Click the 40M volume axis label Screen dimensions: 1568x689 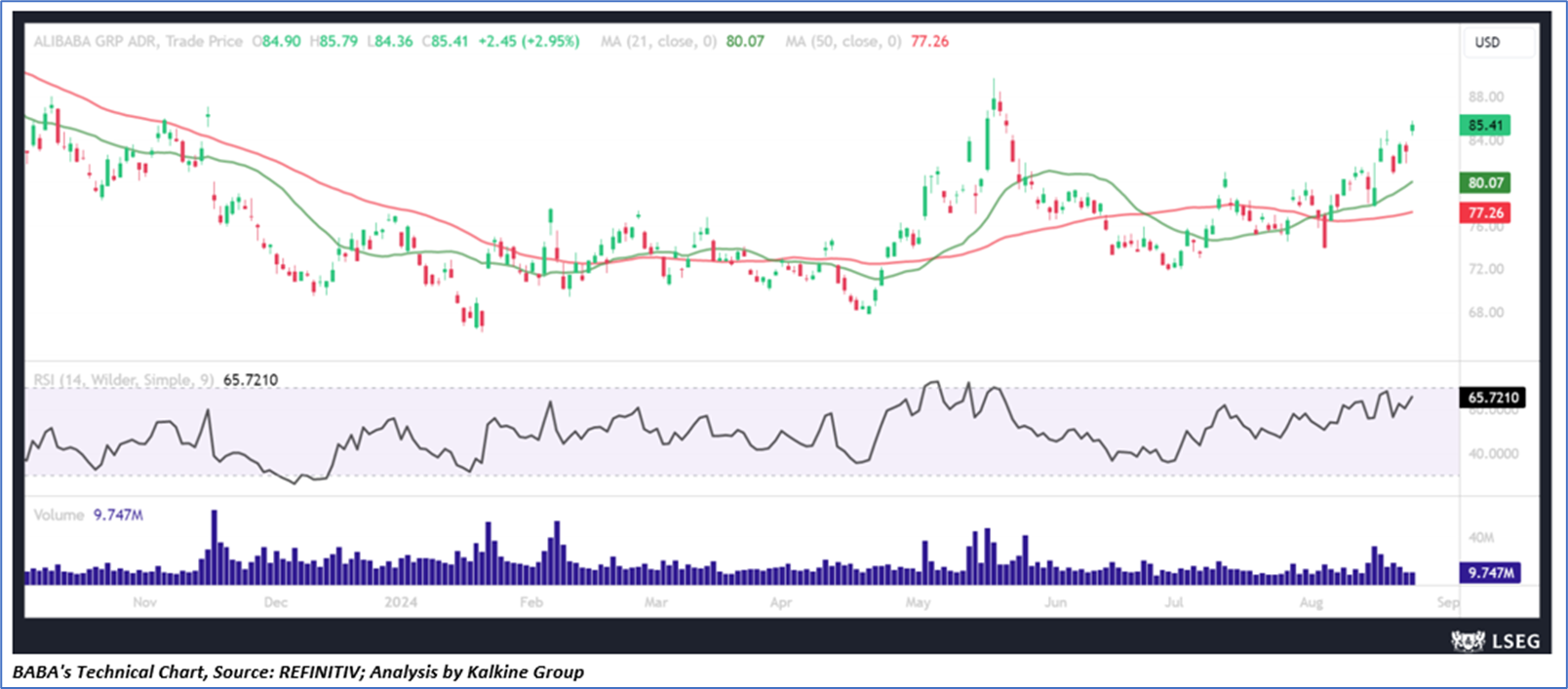click(x=1481, y=537)
